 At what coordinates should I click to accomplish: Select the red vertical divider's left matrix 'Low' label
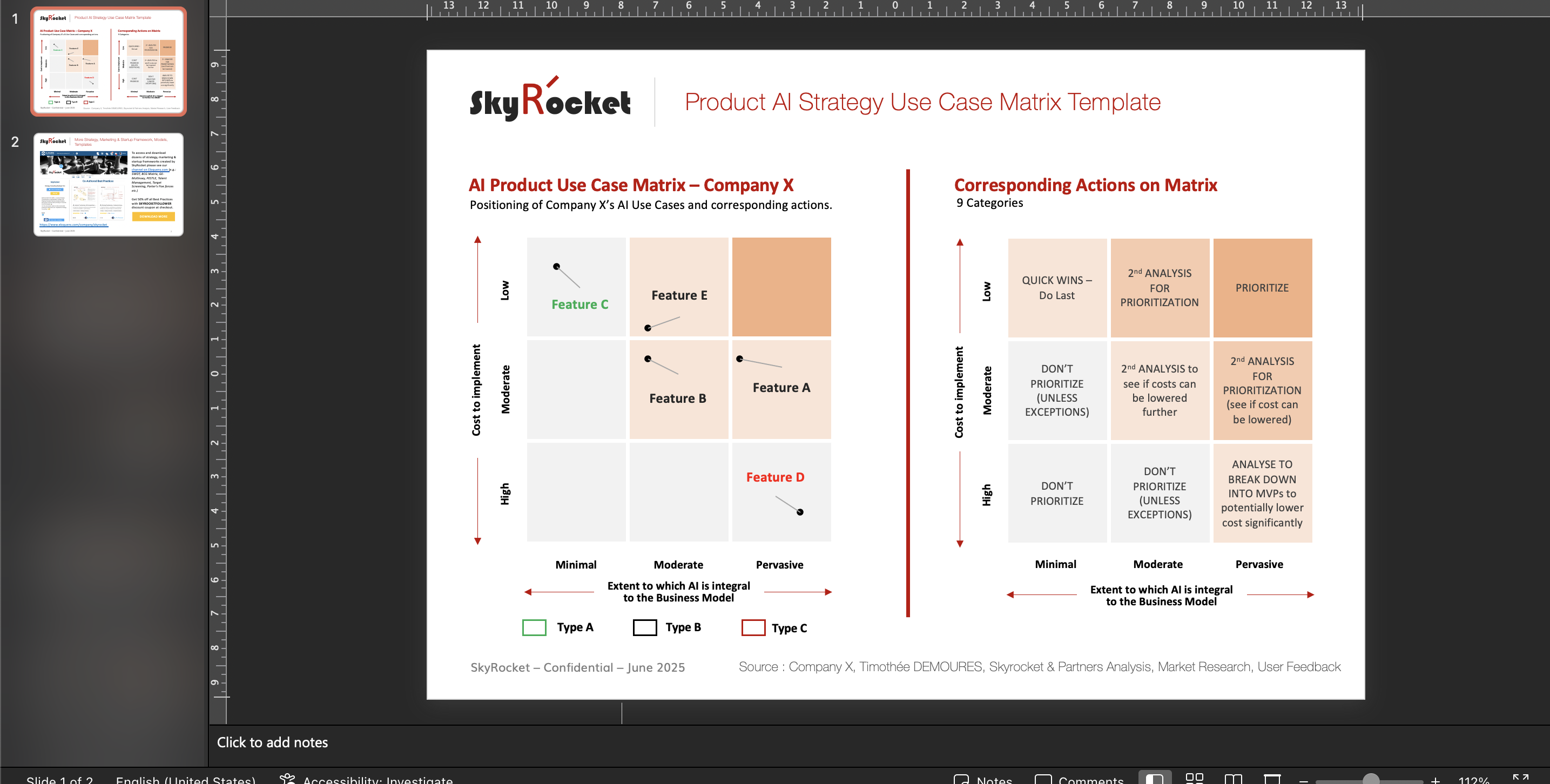point(505,290)
